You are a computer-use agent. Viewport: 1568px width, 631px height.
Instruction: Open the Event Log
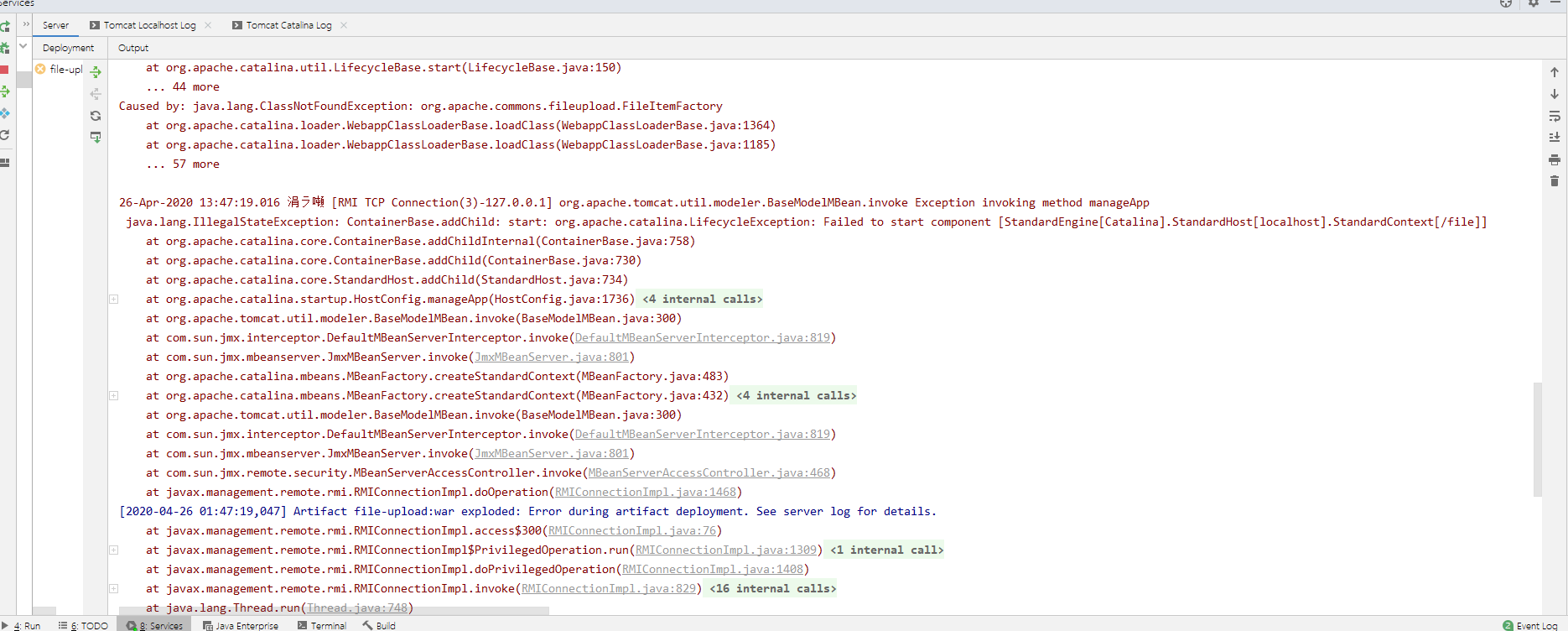click(1530, 625)
